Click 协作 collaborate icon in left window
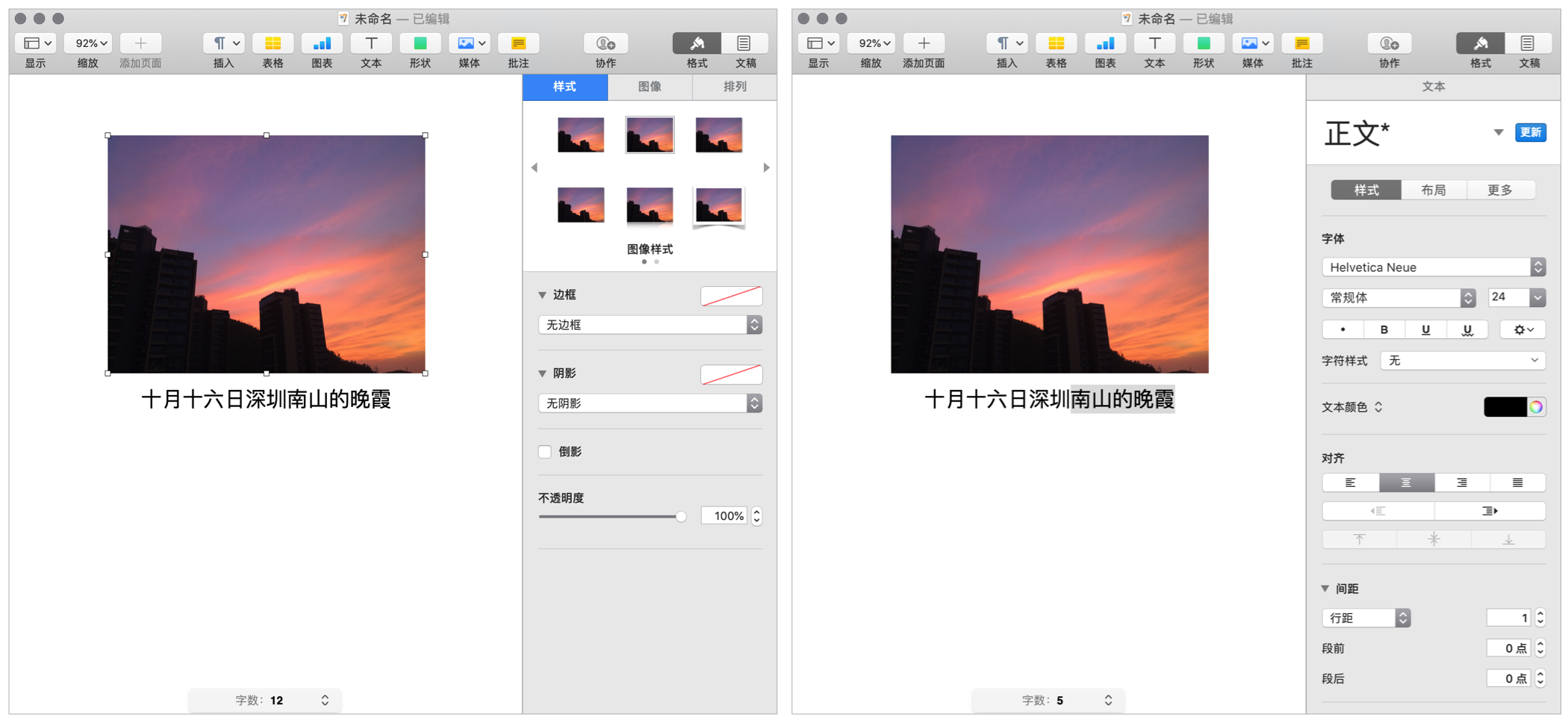Viewport: 1568px width, 720px height. 606,43
